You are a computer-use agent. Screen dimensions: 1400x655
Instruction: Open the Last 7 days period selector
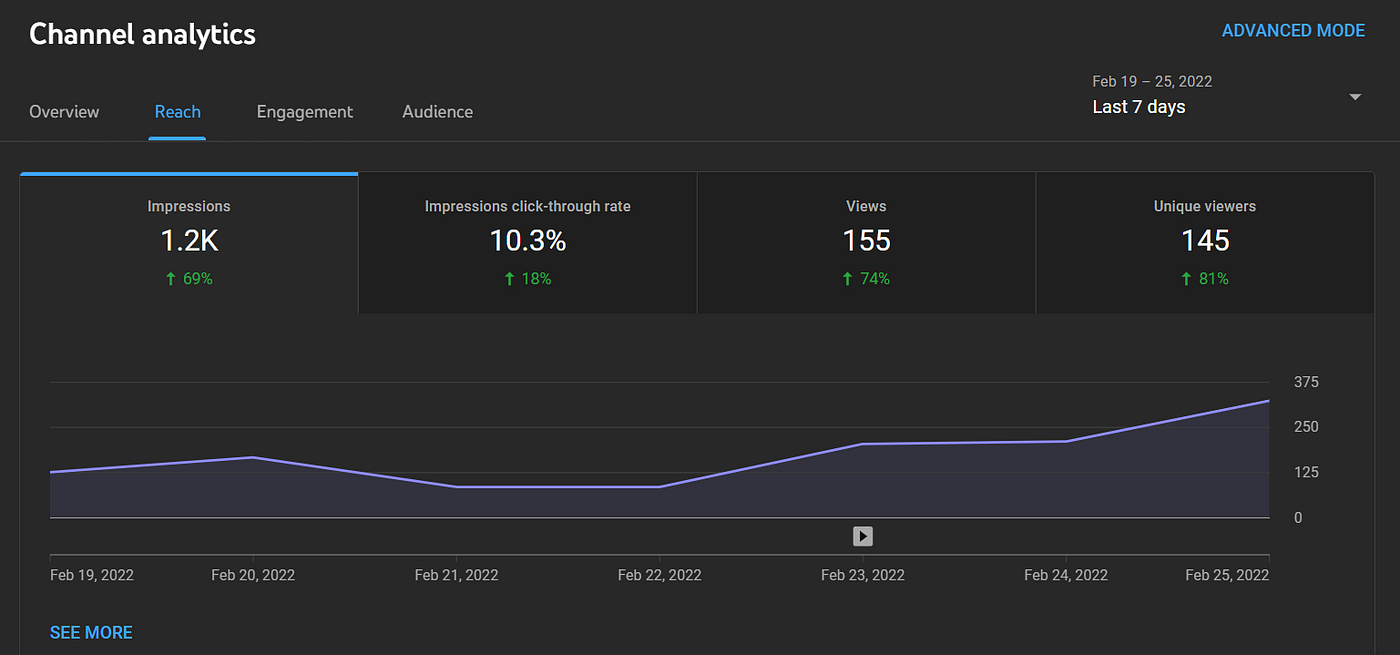1139,107
